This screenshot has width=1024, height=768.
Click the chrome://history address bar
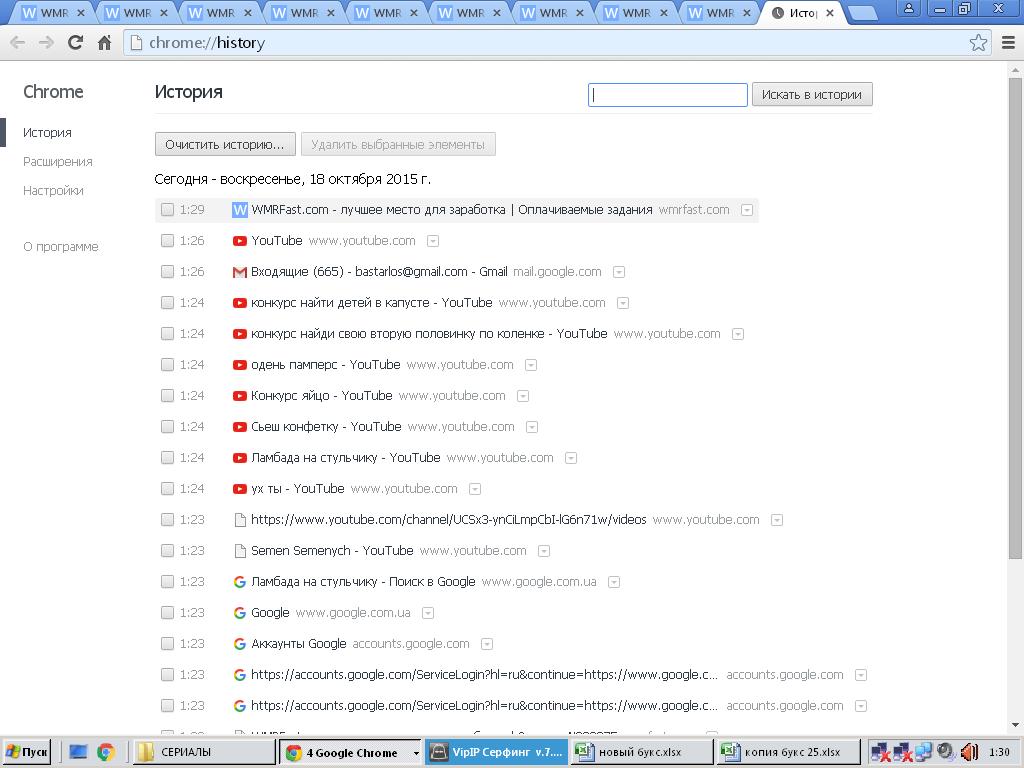pyautogui.click(x=547, y=42)
